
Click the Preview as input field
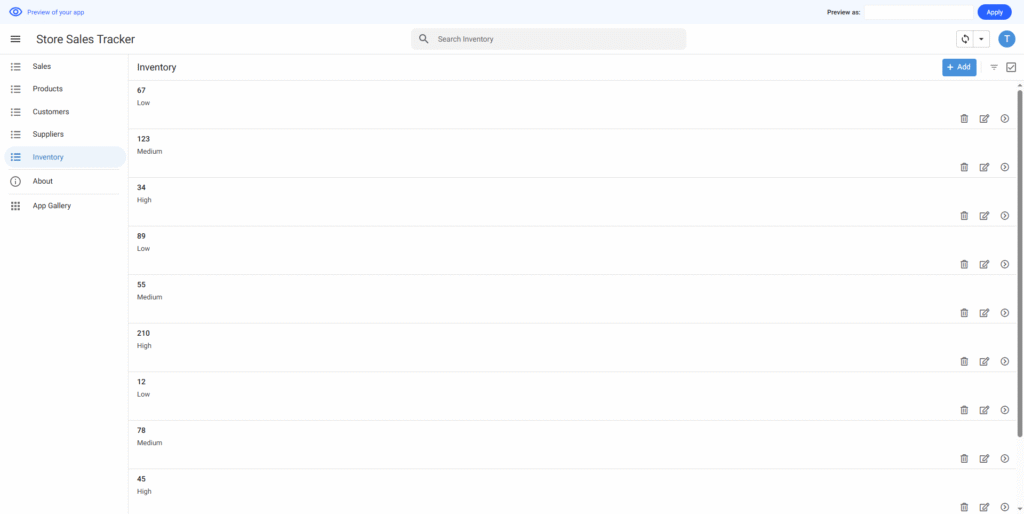coord(918,12)
